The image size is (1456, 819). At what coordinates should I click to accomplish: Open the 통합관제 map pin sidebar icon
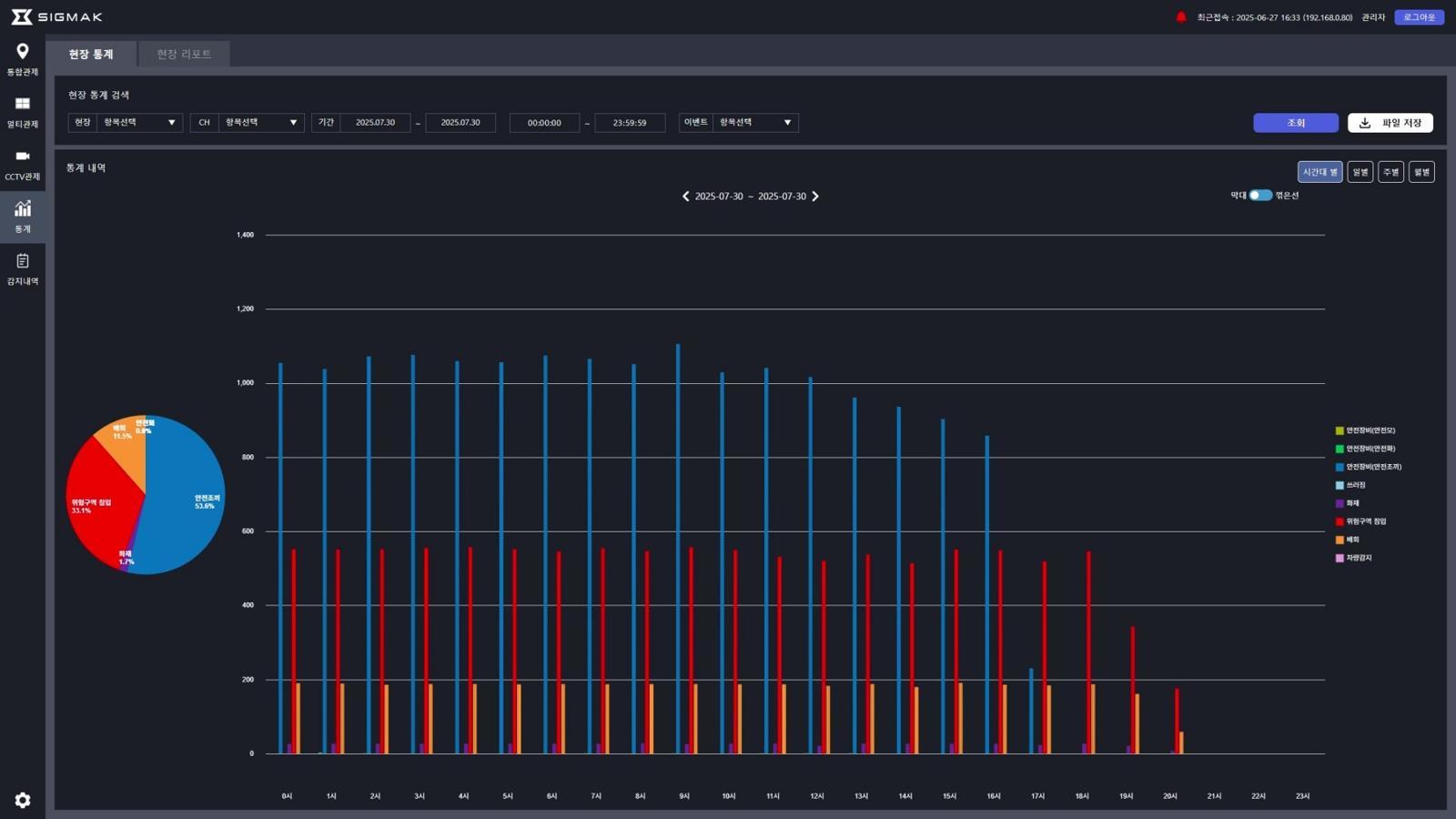23,52
